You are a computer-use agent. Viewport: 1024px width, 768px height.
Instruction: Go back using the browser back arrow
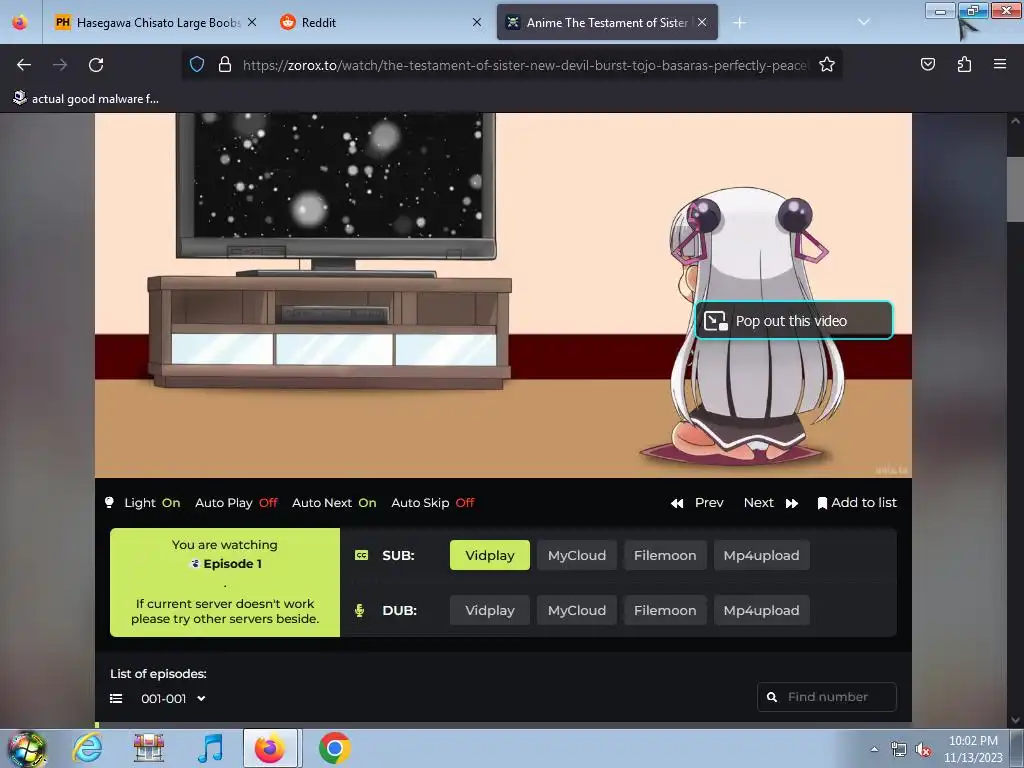click(x=24, y=65)
